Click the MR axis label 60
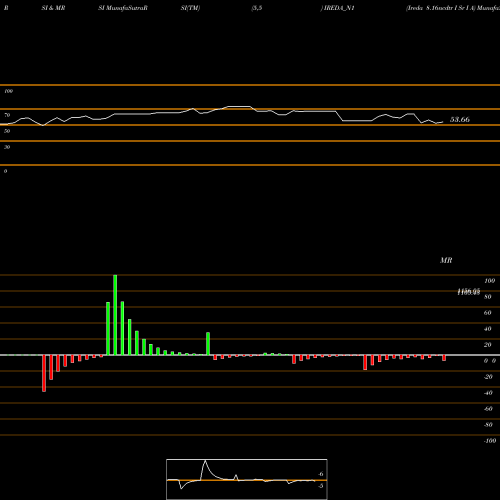 [x=487, y=313]
